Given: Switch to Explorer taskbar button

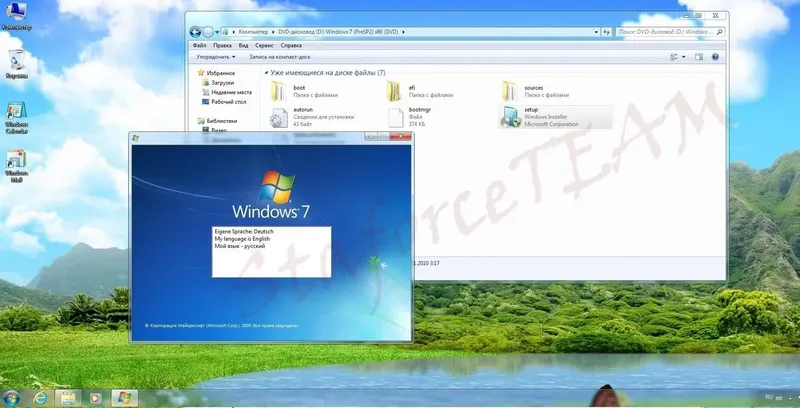Looking at the screenshot, I should point(67,398).
